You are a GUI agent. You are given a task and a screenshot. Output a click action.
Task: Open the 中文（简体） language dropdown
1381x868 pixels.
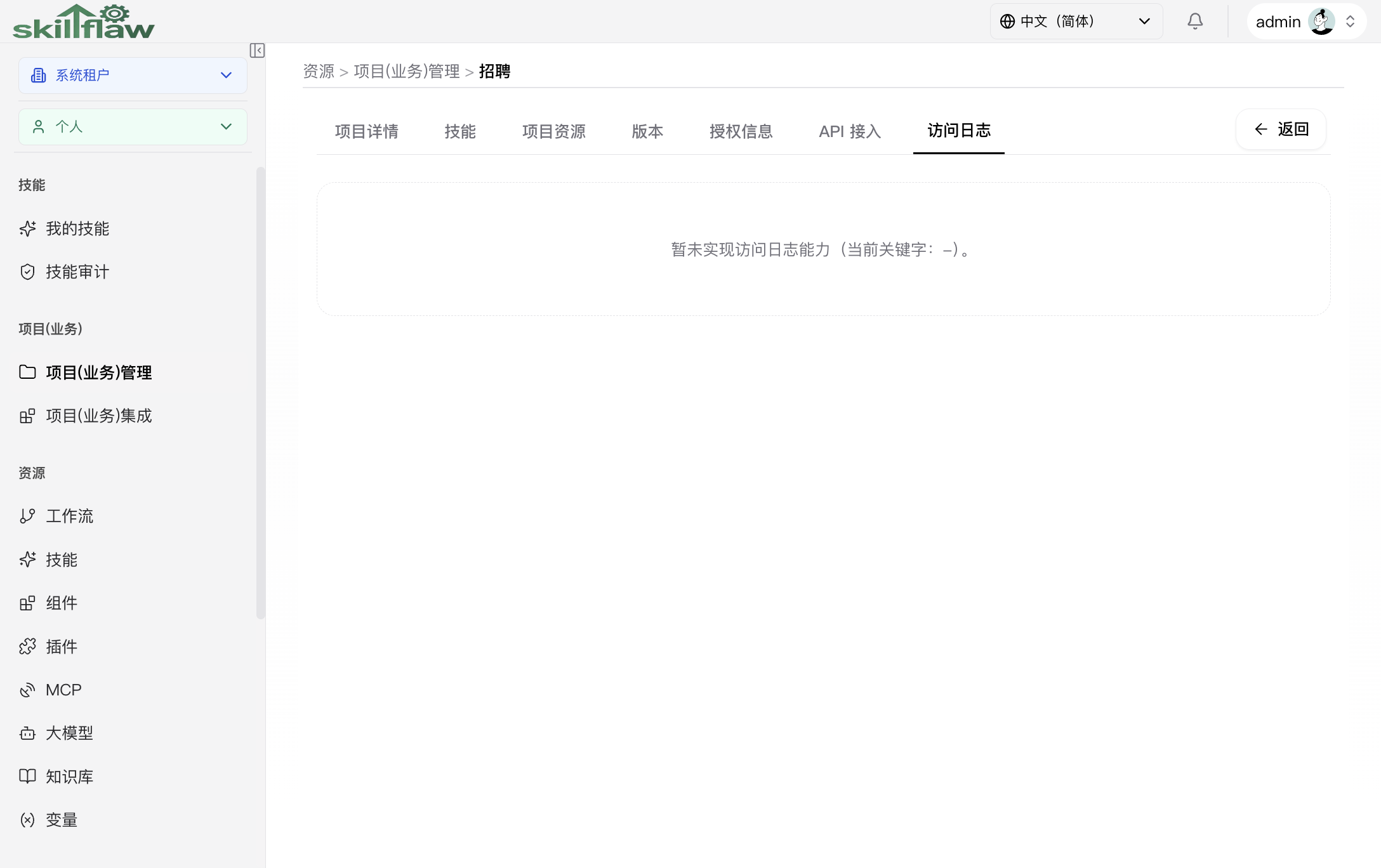[x=1076, y=22]
